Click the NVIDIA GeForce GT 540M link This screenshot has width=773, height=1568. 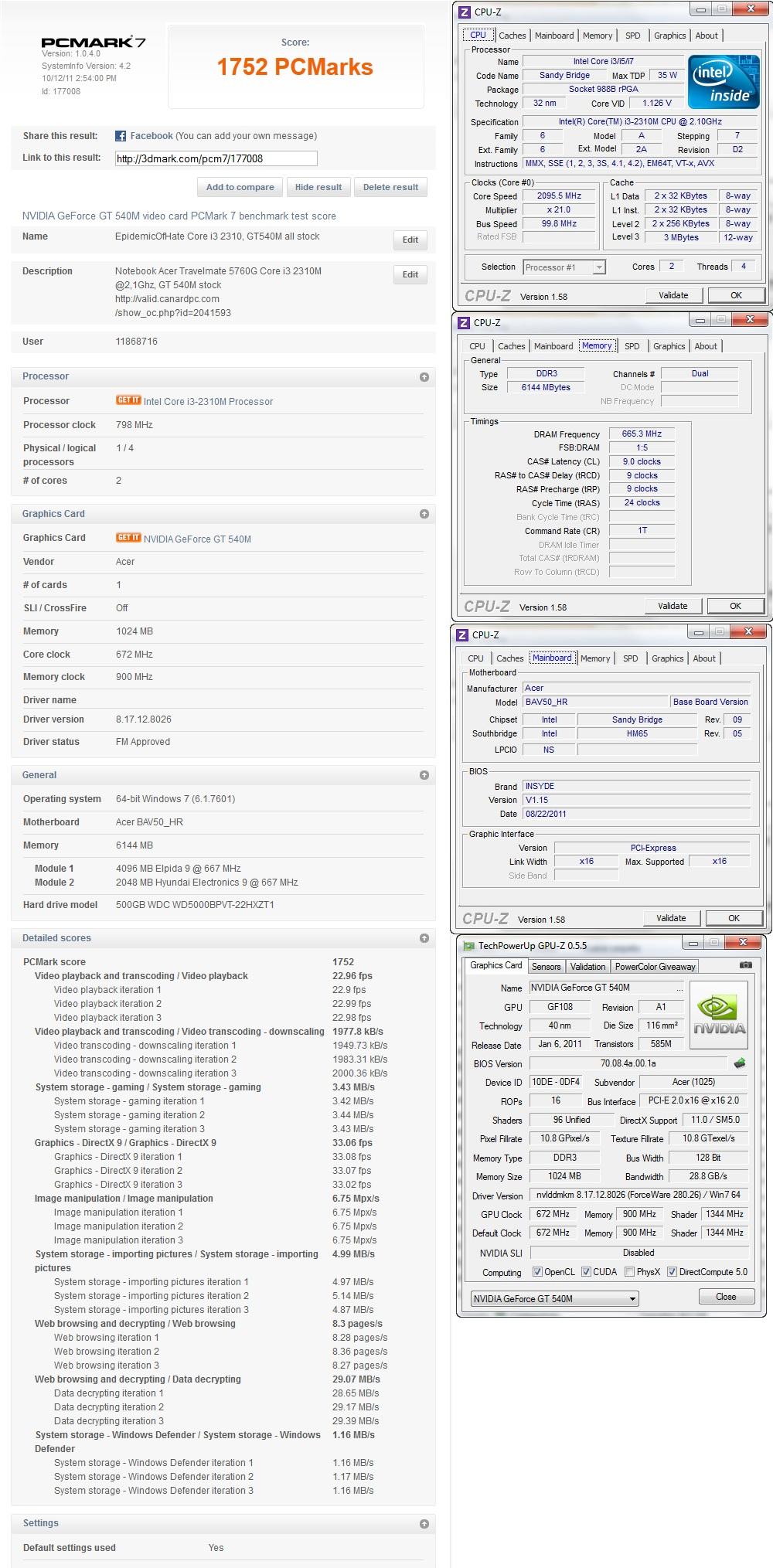197,539
